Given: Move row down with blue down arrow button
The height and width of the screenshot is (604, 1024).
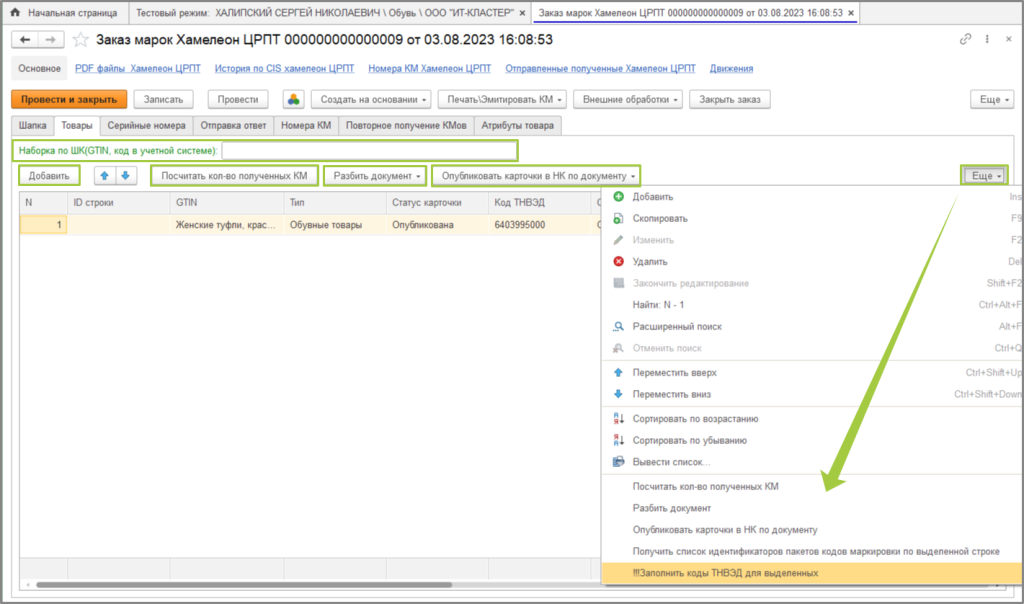Looking at the screenshot, I should (125, 176).
